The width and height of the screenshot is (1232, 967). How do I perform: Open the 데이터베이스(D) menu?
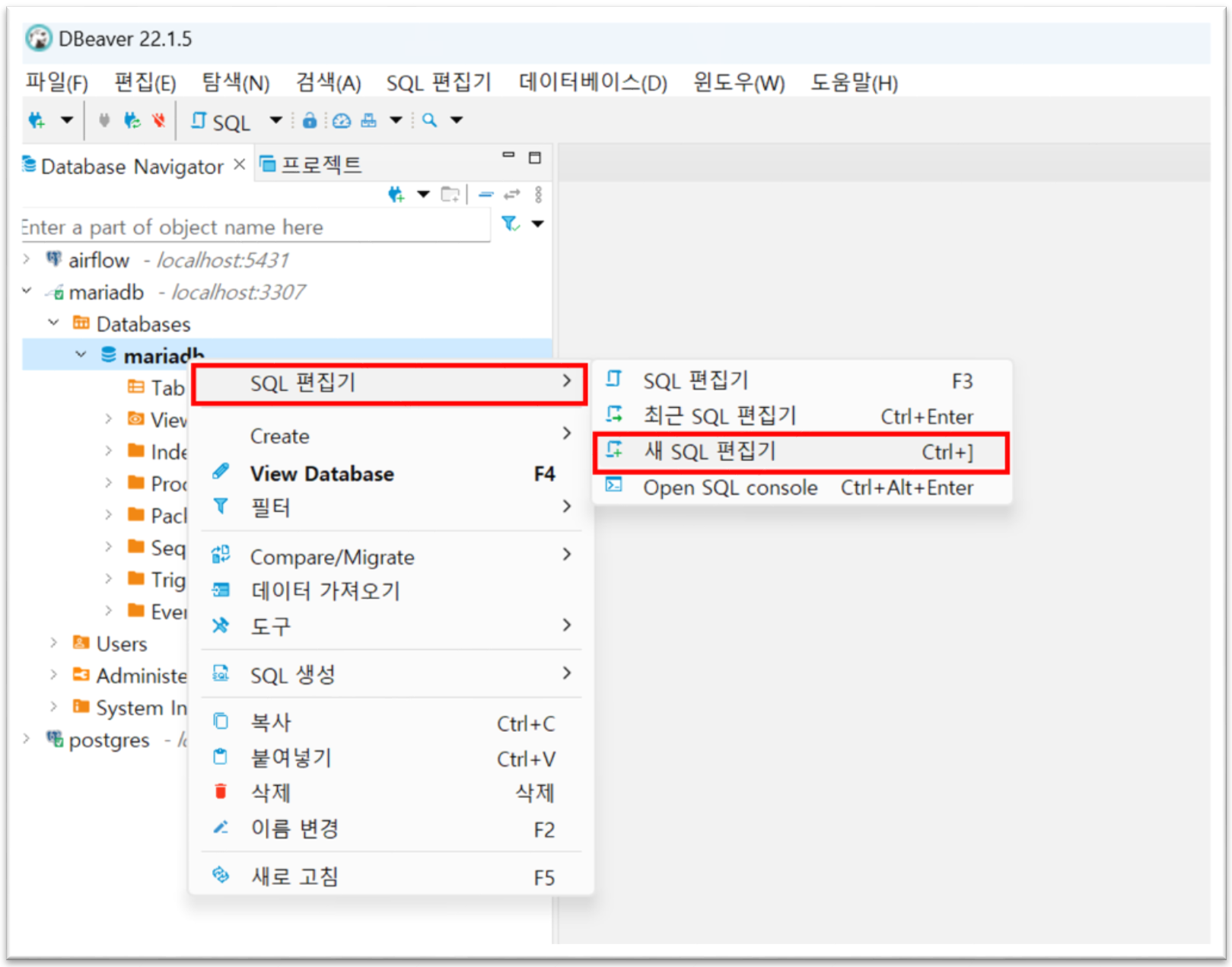(593, 82)
